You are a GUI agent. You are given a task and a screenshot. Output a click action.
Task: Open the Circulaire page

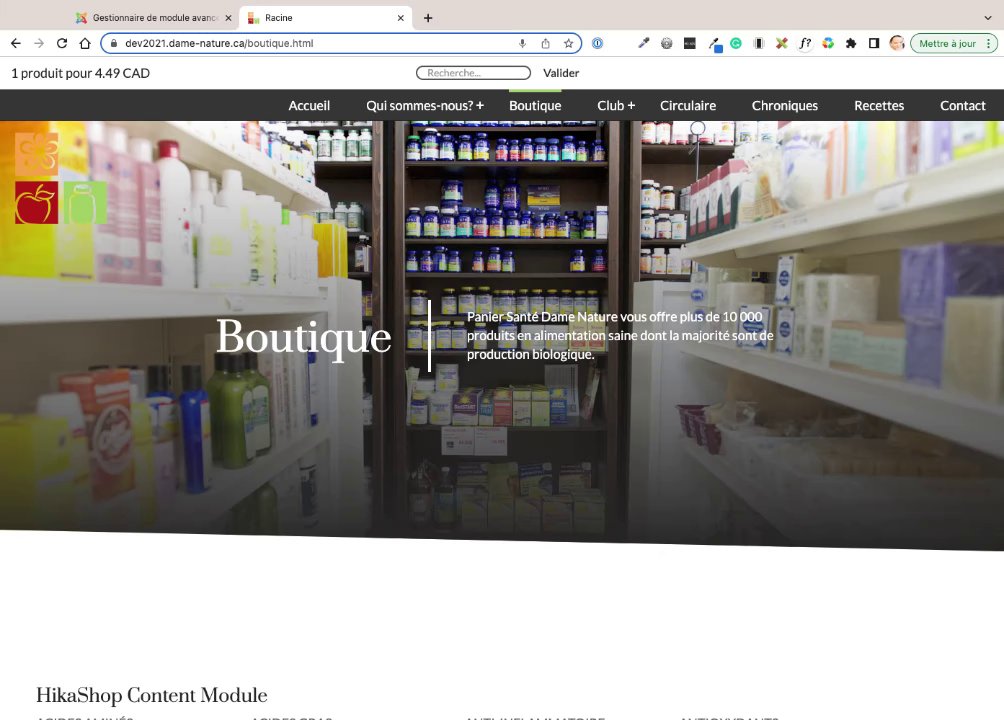(x=688, y=106)
